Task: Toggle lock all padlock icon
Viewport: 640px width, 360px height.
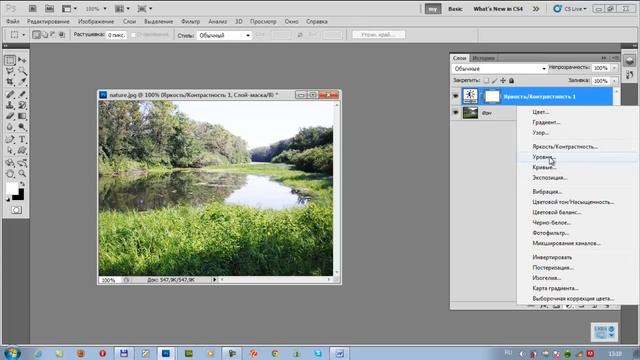Action: pos(511,81)
